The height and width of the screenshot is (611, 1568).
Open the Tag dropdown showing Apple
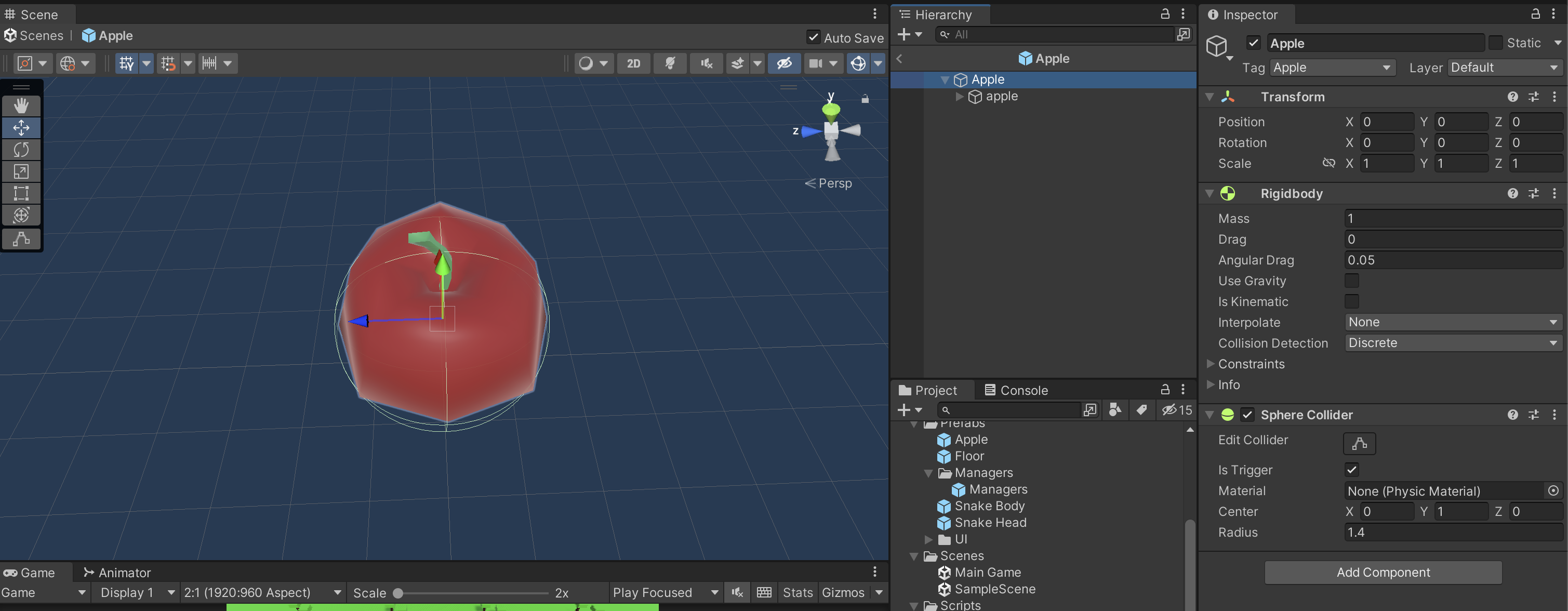point(1332,68)
